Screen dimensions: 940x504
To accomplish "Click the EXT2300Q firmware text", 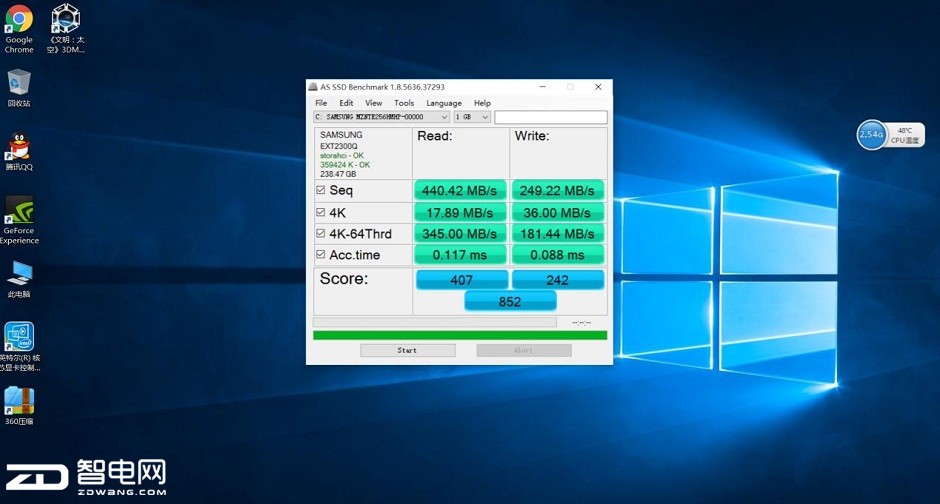I will click(x=339, y=146).
